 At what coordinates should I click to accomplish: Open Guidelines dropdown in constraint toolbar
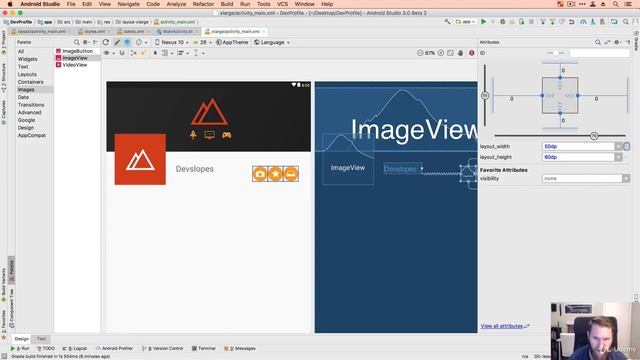click(x=199, y=53)
